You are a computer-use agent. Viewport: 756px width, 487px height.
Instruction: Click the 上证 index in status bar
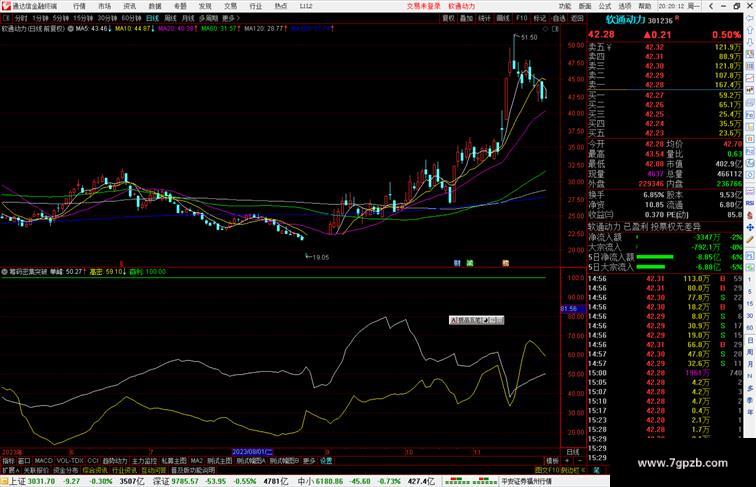[x=17, y=481]
